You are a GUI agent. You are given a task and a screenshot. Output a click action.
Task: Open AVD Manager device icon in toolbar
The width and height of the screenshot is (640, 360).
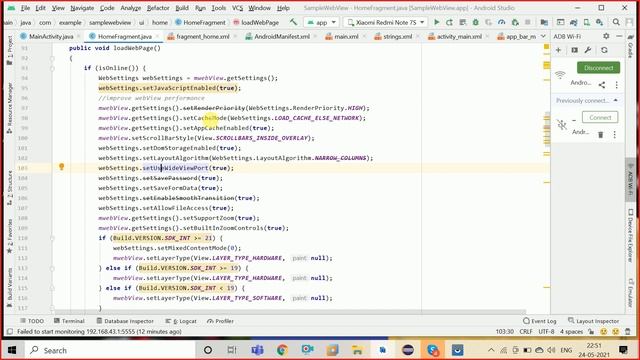point(587,22)
